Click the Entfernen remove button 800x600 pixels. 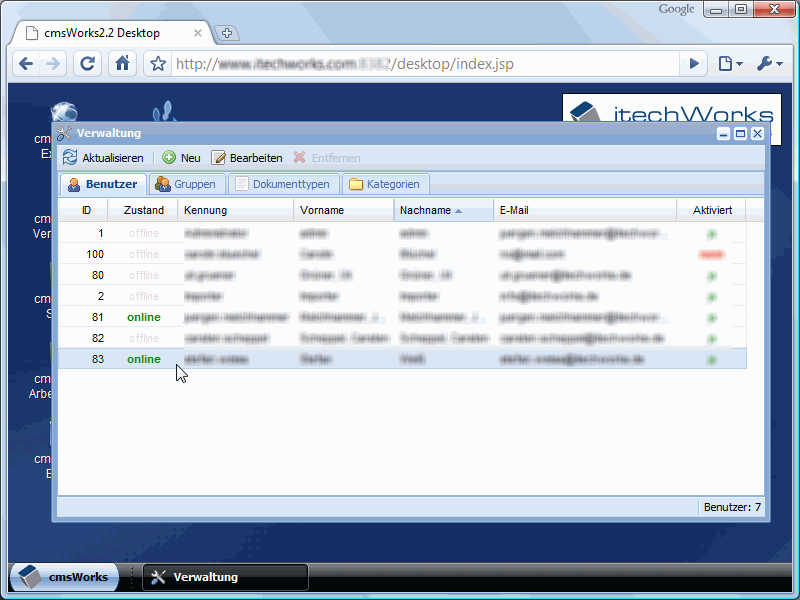click(327, 158)
